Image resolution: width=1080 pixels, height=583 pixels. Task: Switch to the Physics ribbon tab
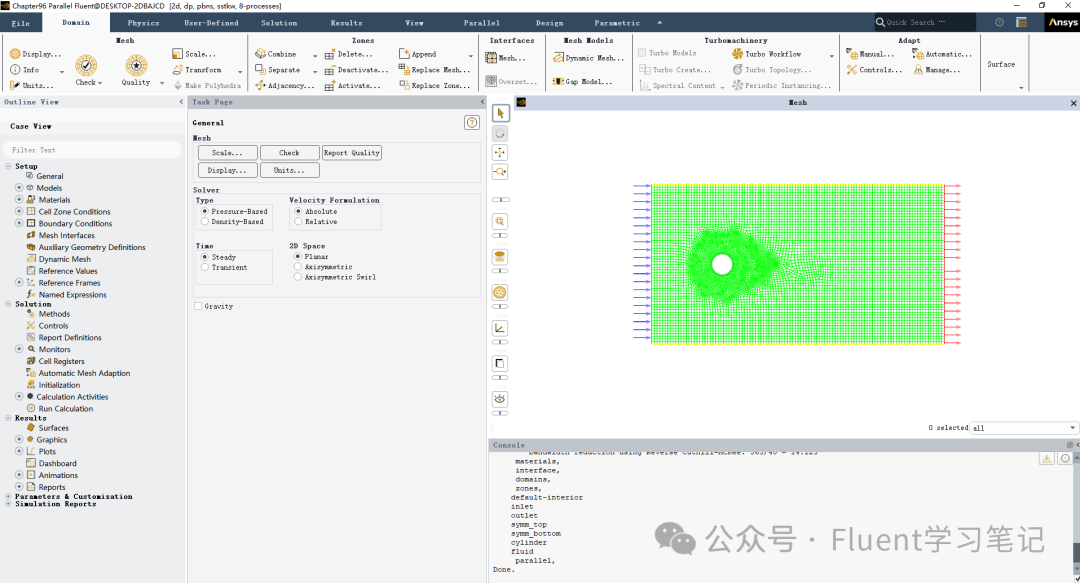[x=143, y=23]
